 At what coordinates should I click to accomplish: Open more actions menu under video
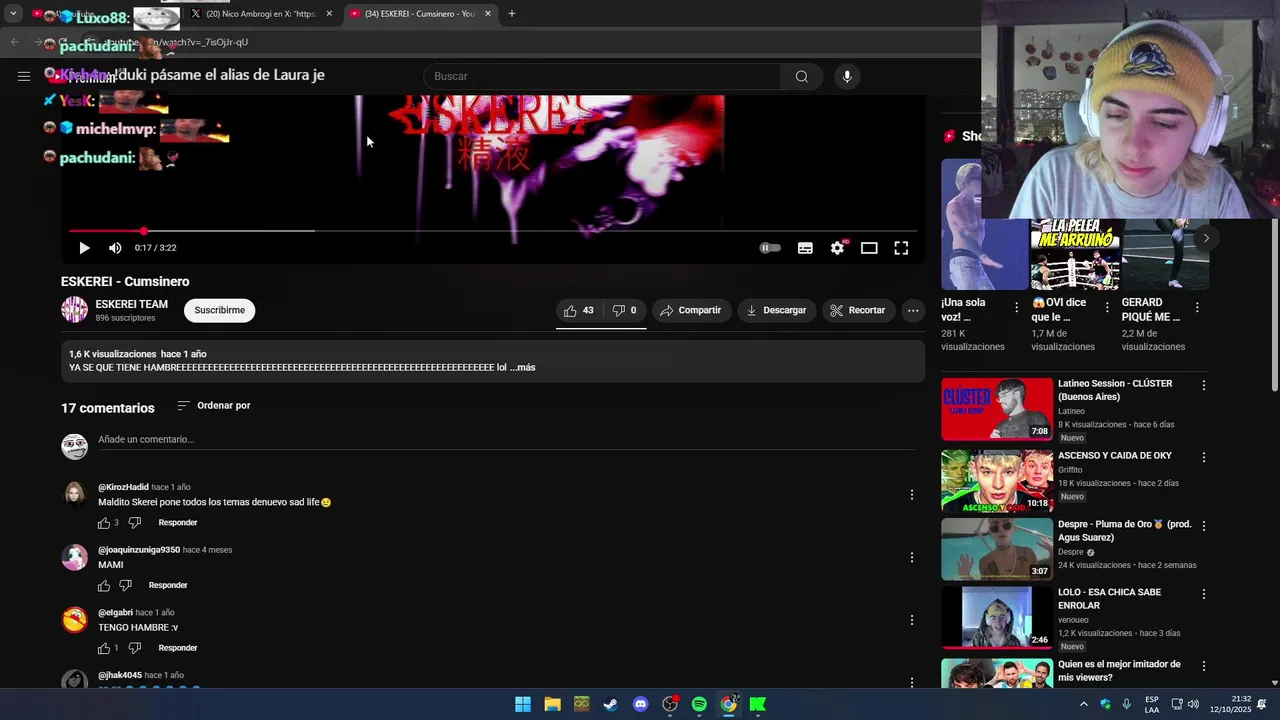913,311
